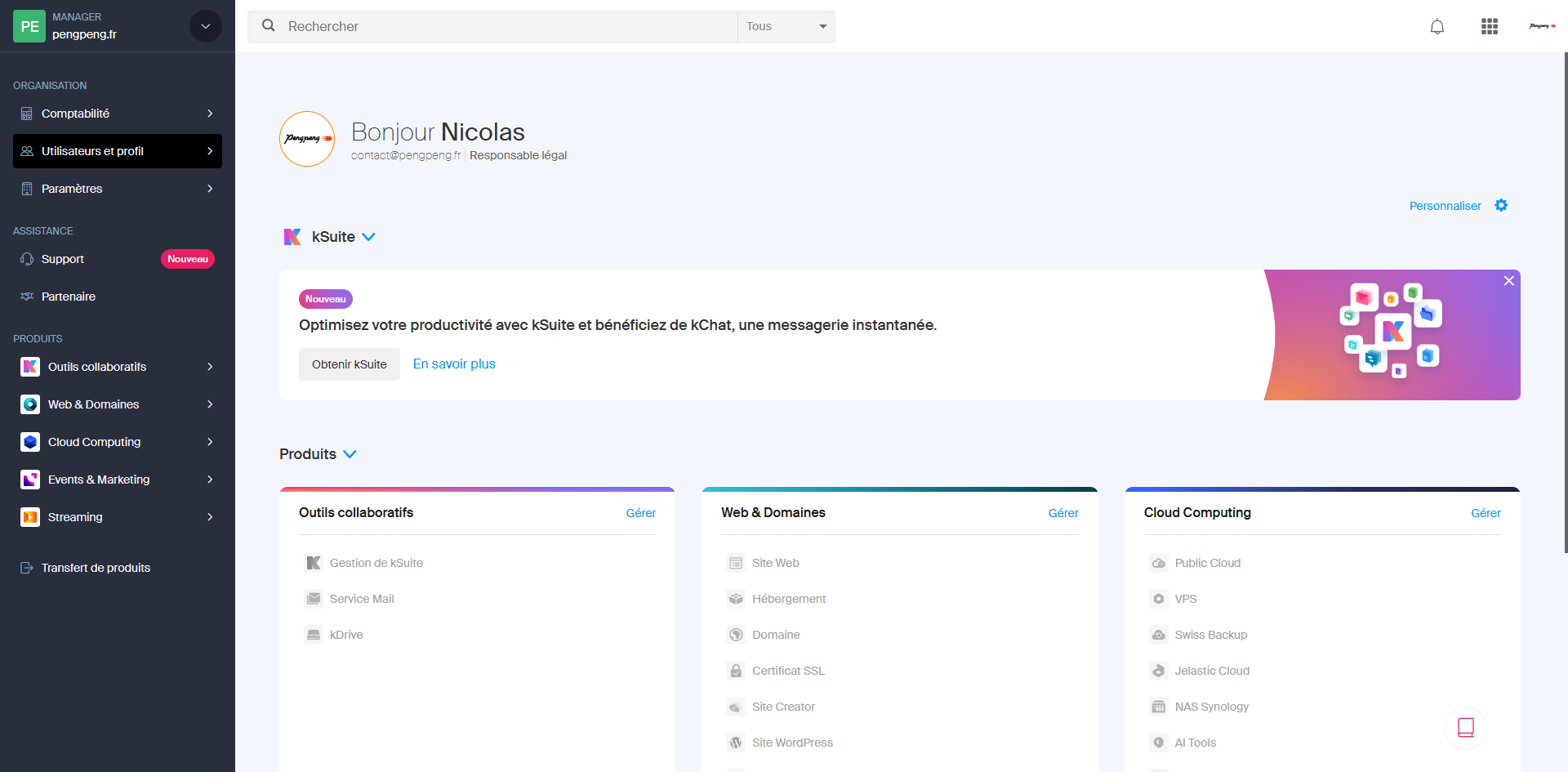Click the search magnifier icon
This screenshot has height=772, width=1568.
268,26
